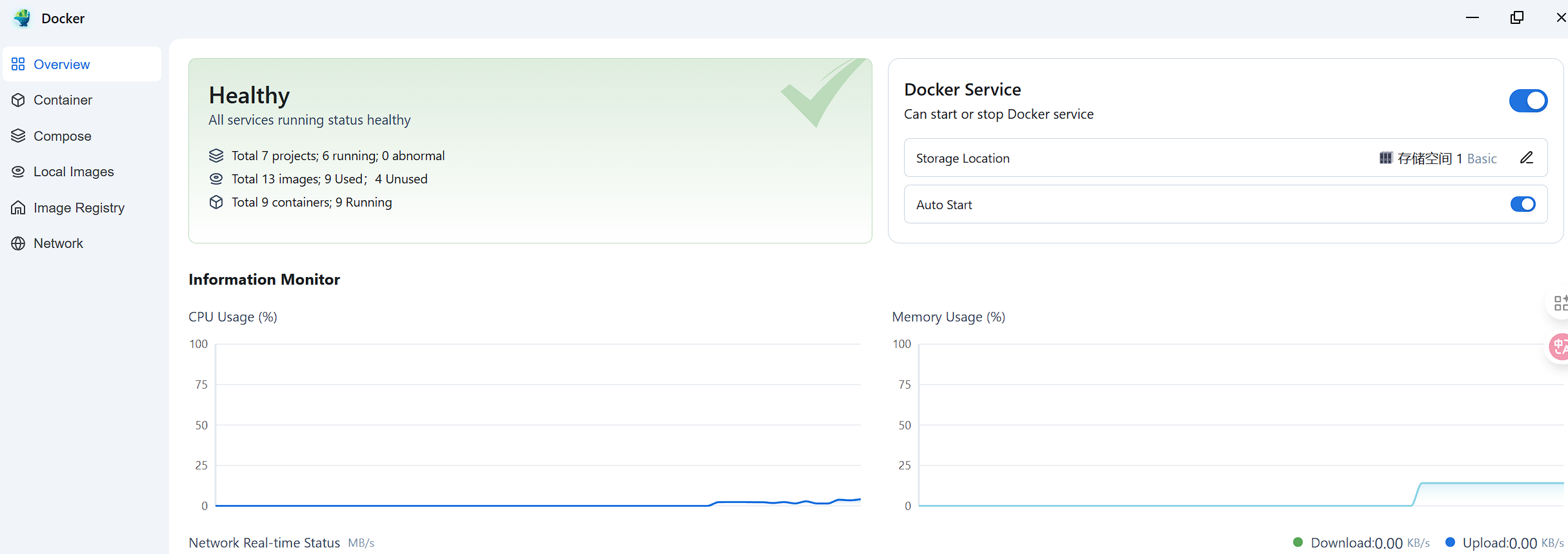
Task: Click the projects summary status line
Action: pyautogui.click(x=337, y=156)
